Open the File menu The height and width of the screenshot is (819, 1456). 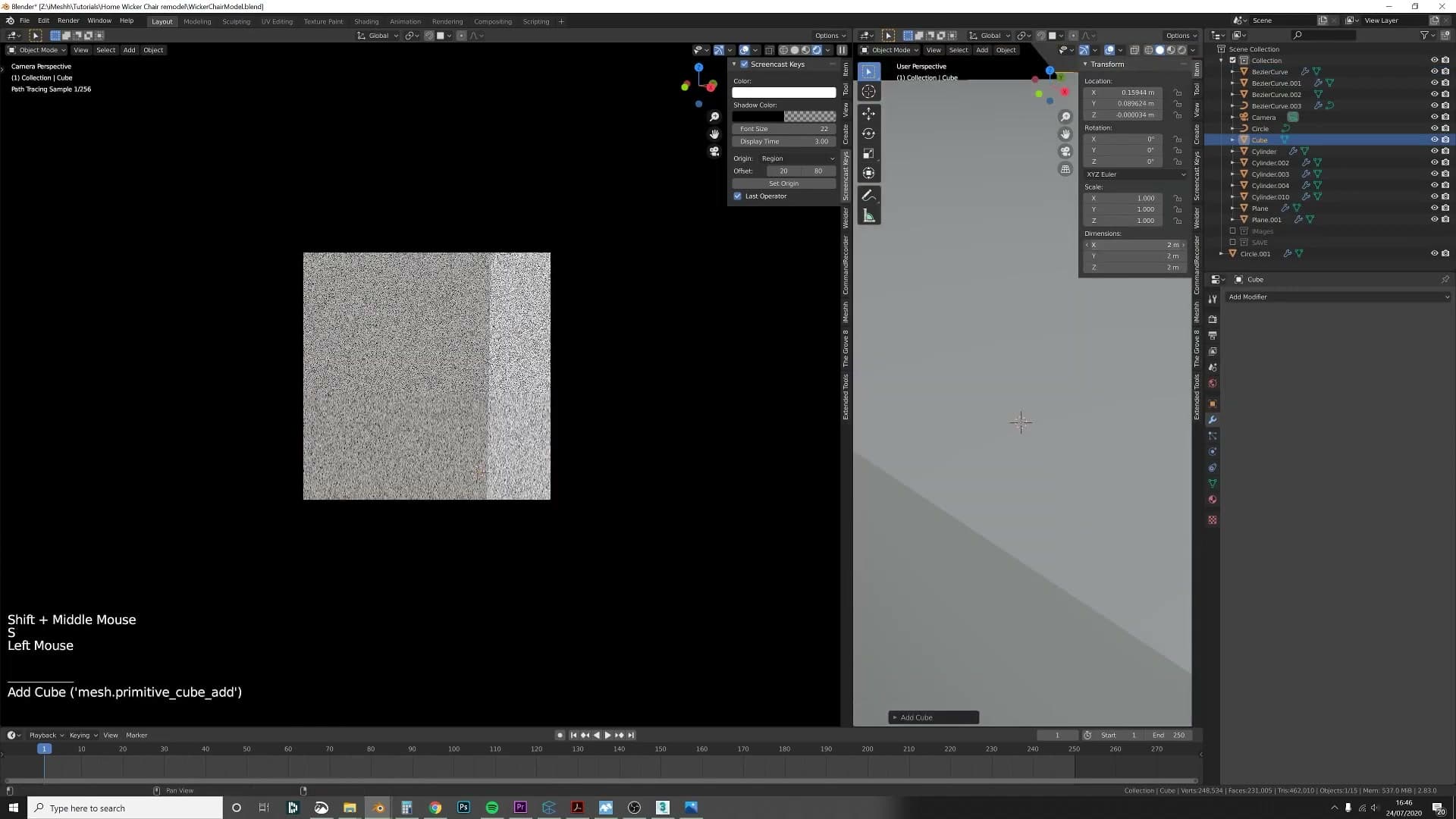(24, 21)
